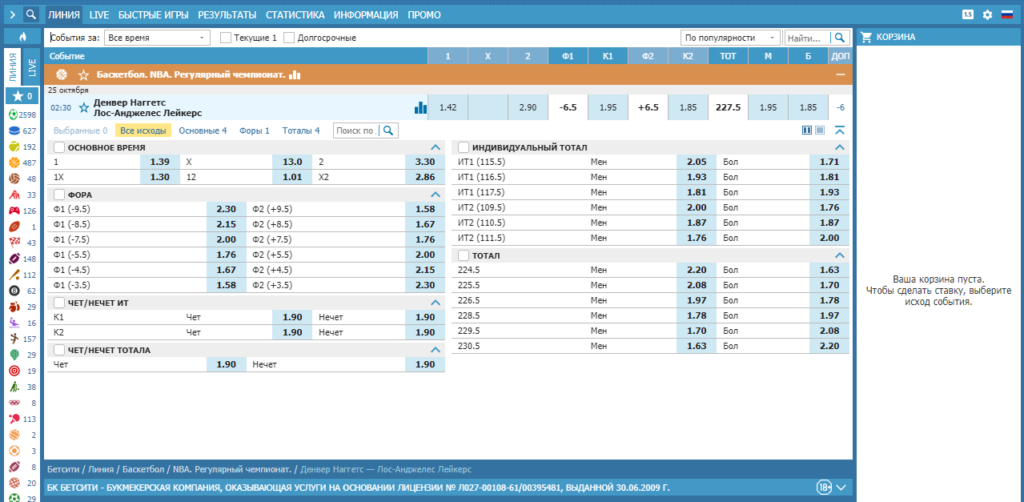This screenshot has height=502, width=1024.
Task: Switch to 'Основные 4' filter tab
Action: click(202, 131)
